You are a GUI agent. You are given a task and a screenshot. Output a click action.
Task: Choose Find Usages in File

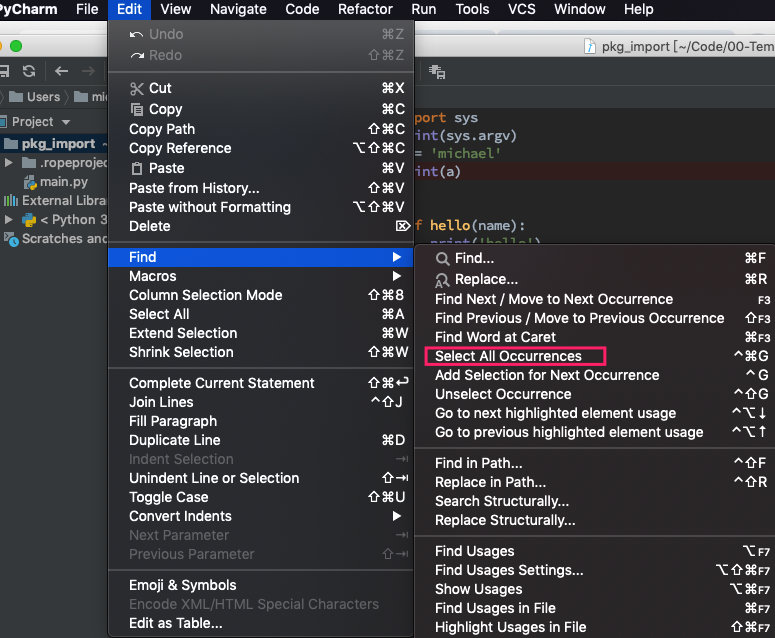point(594,608)
